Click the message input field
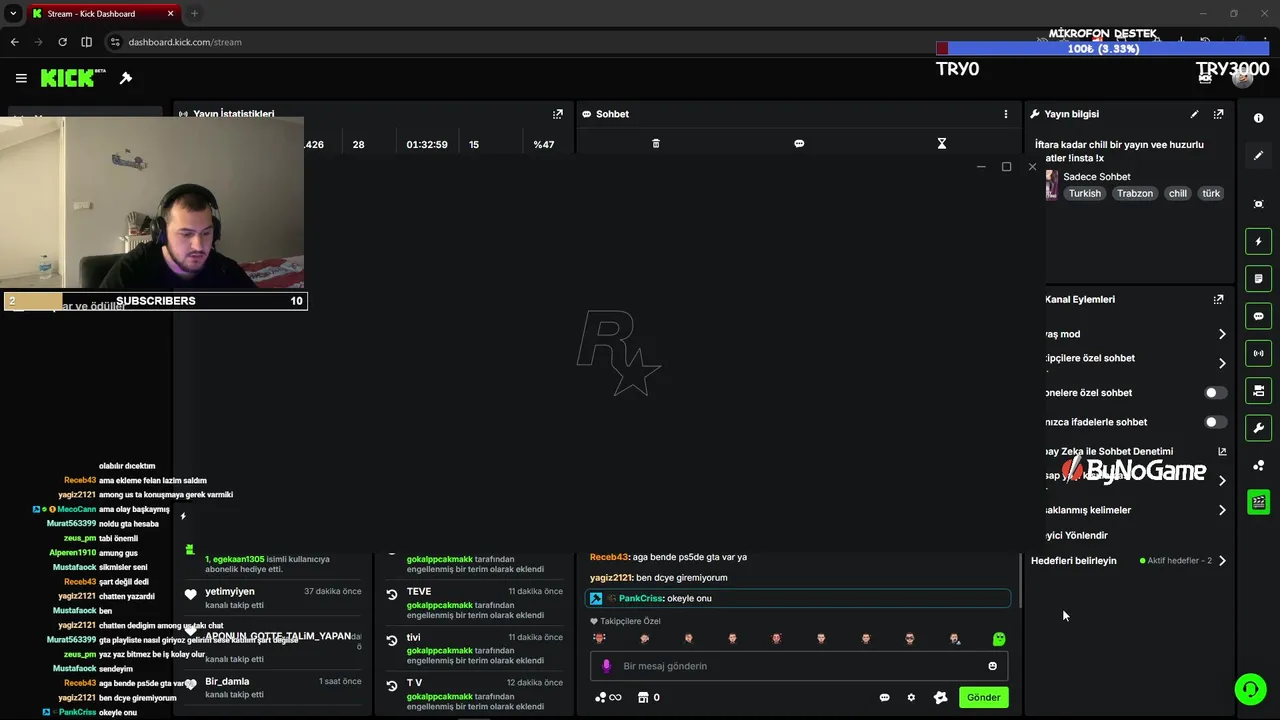This screenshot has height=720, width=1280. tap(800, 666)
